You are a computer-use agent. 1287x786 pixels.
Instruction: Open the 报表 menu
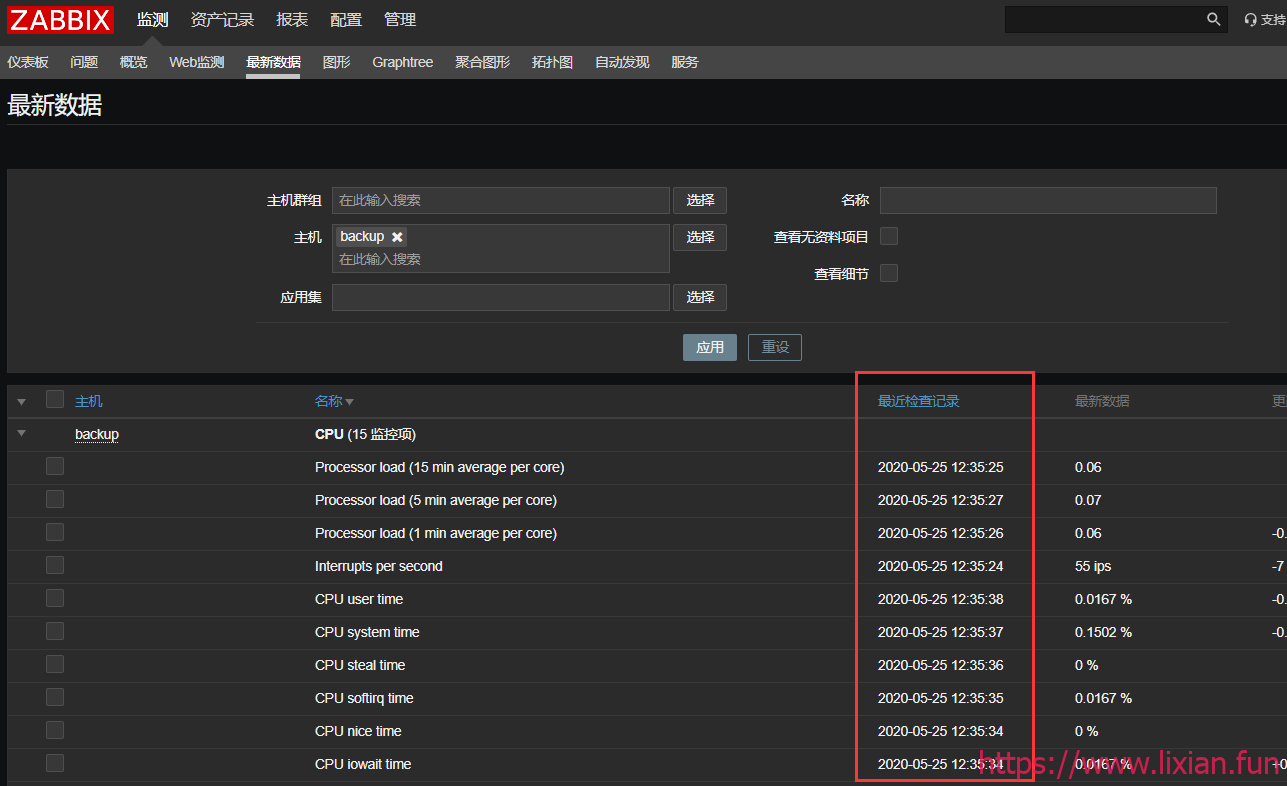pos(292,20)
